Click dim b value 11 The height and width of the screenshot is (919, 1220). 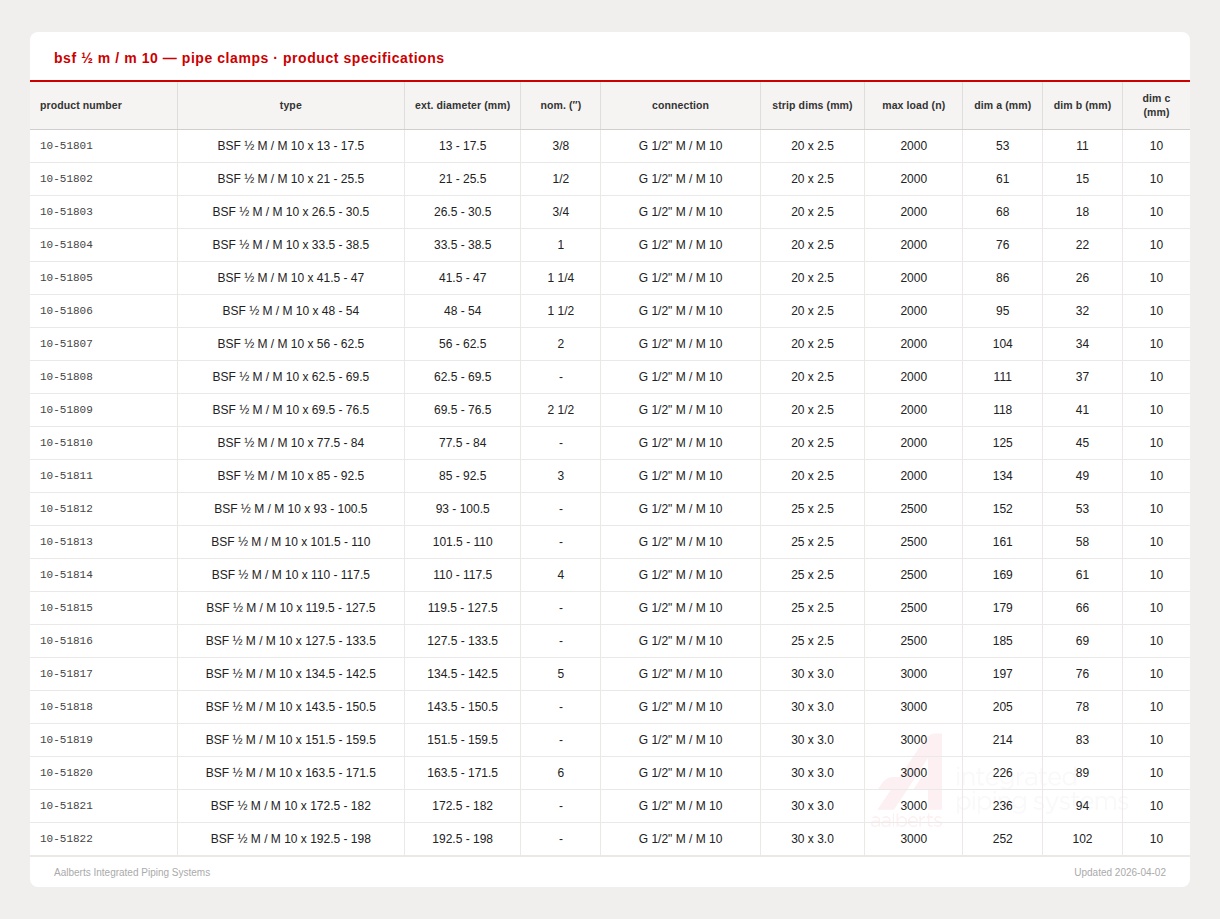(1082, 146)
